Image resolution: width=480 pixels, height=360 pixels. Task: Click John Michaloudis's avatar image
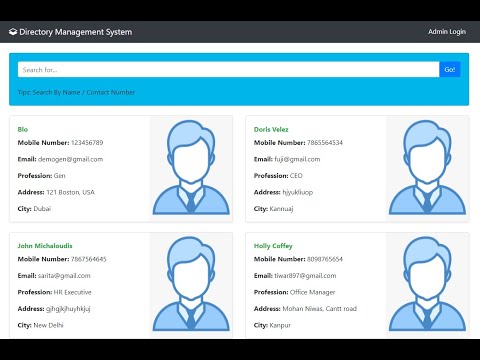click(191, 284)
